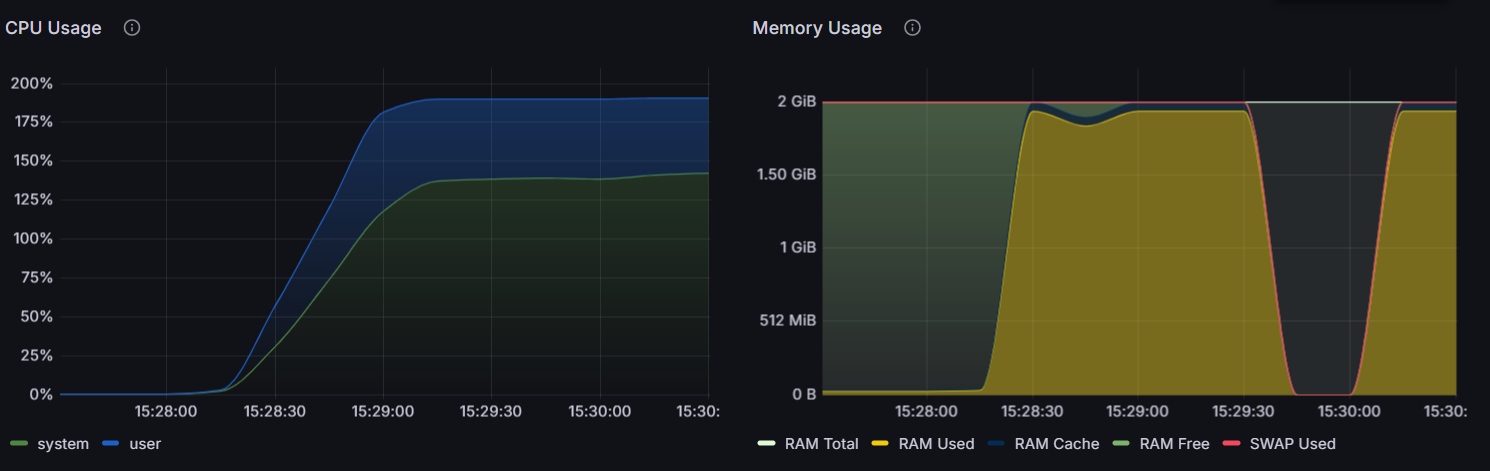Image resolution: width=1490 pixels, height=471 pixels.
Task: Click the green RAM Free color swatch
Action: tap(1122, 443)
